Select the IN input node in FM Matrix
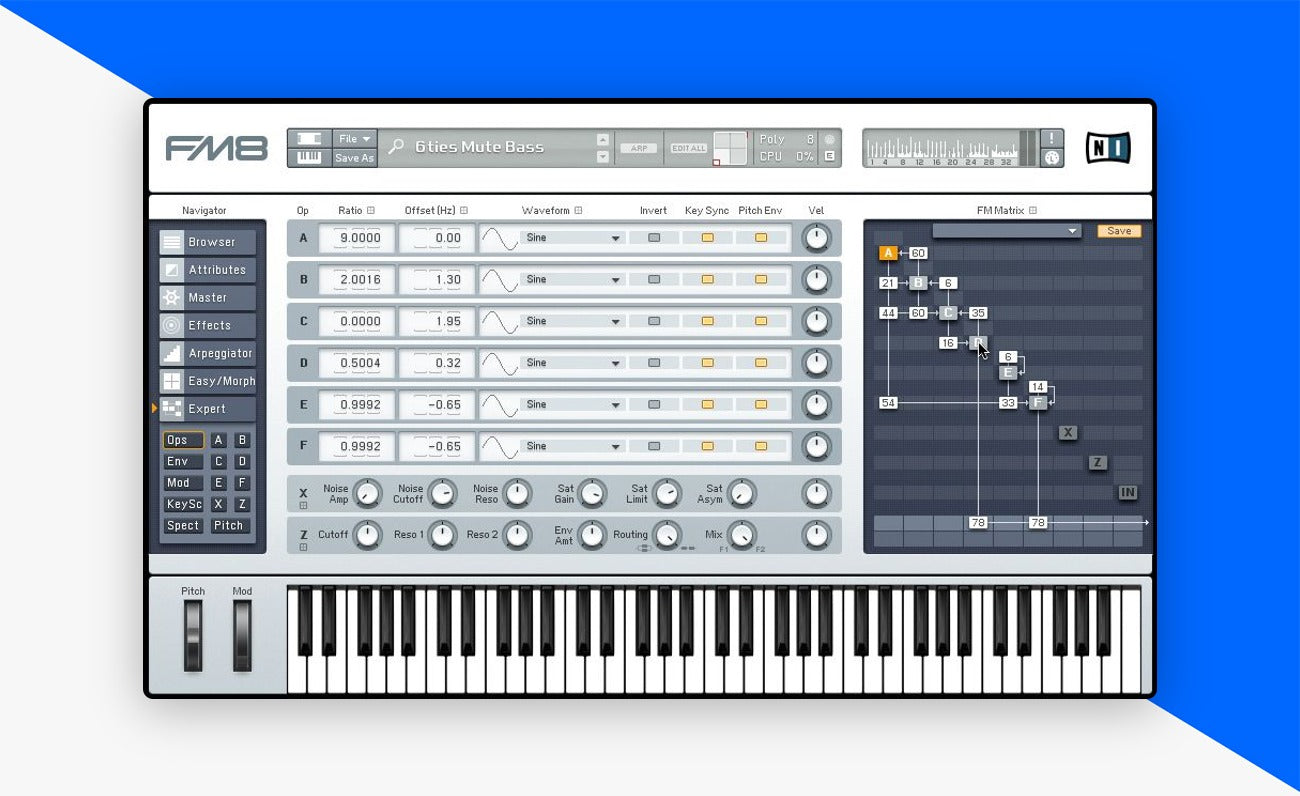The image size is (1300, 796). pos(1128,492)
